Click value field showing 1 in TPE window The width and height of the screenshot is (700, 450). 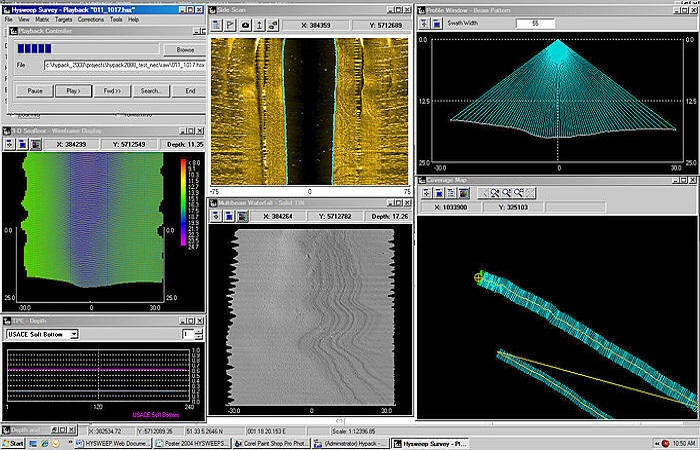click(x=188, y=334)
